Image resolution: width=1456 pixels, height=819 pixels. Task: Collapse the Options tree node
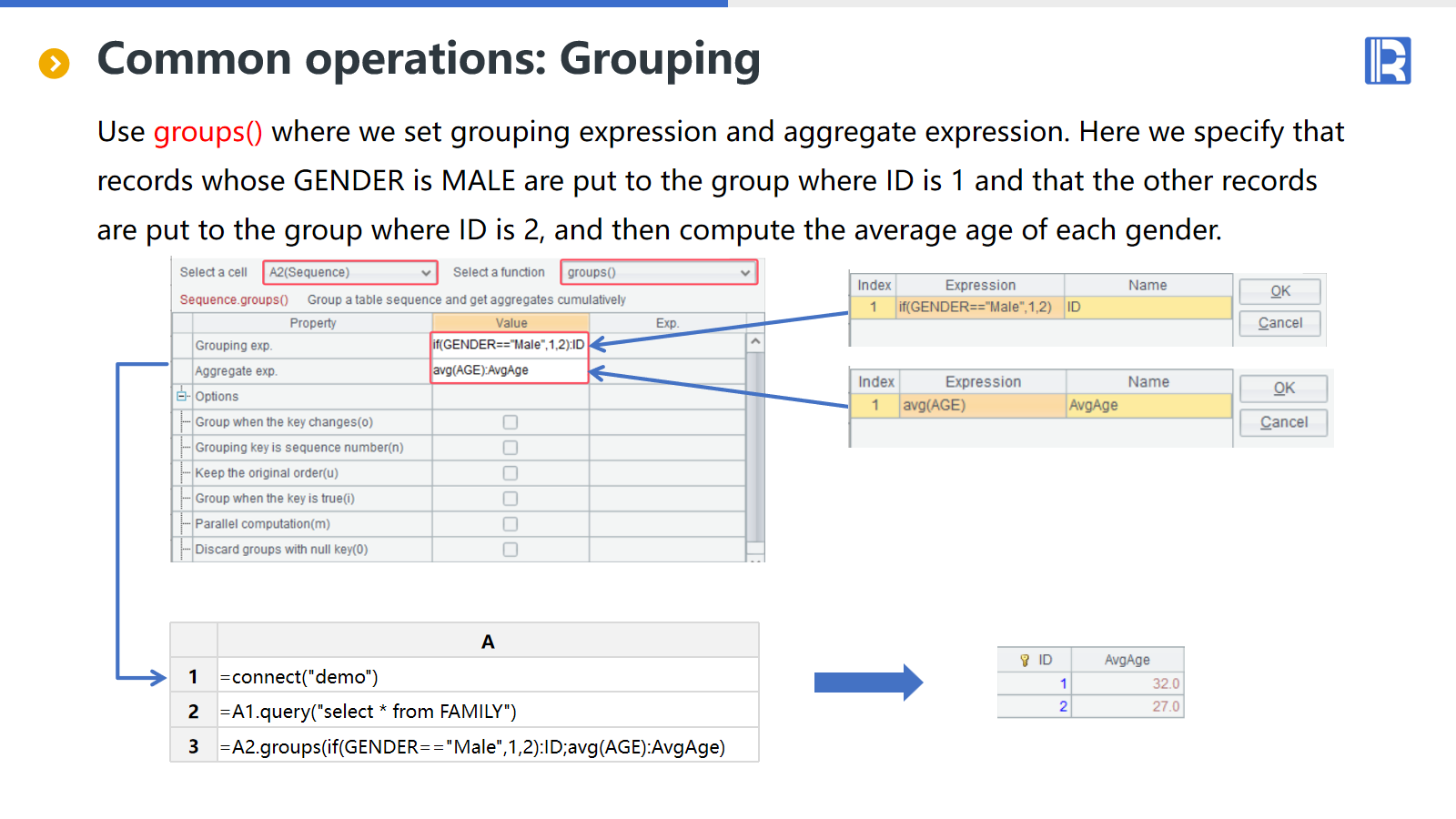182,396
